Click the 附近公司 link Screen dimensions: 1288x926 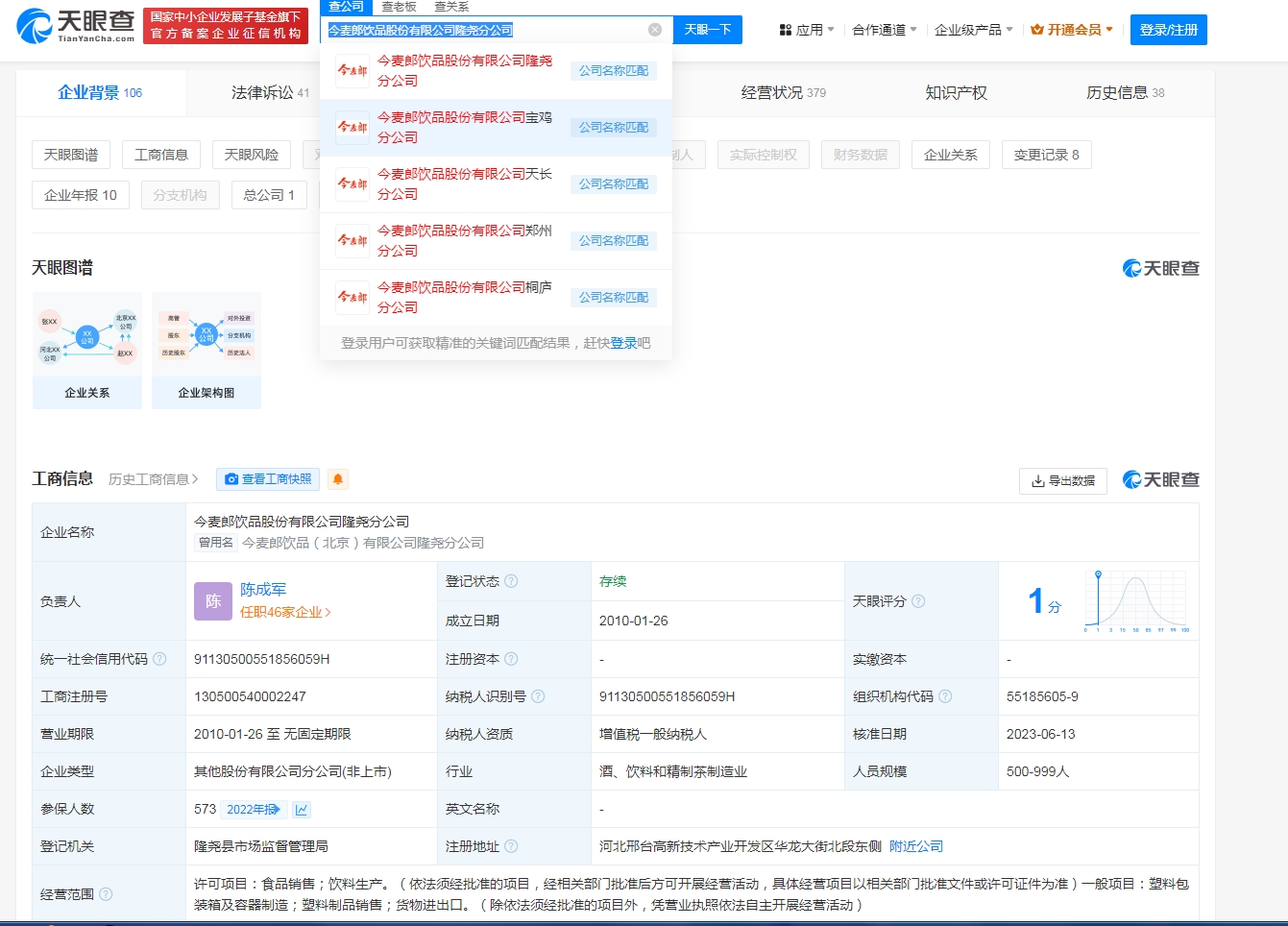tap(916, 846)
